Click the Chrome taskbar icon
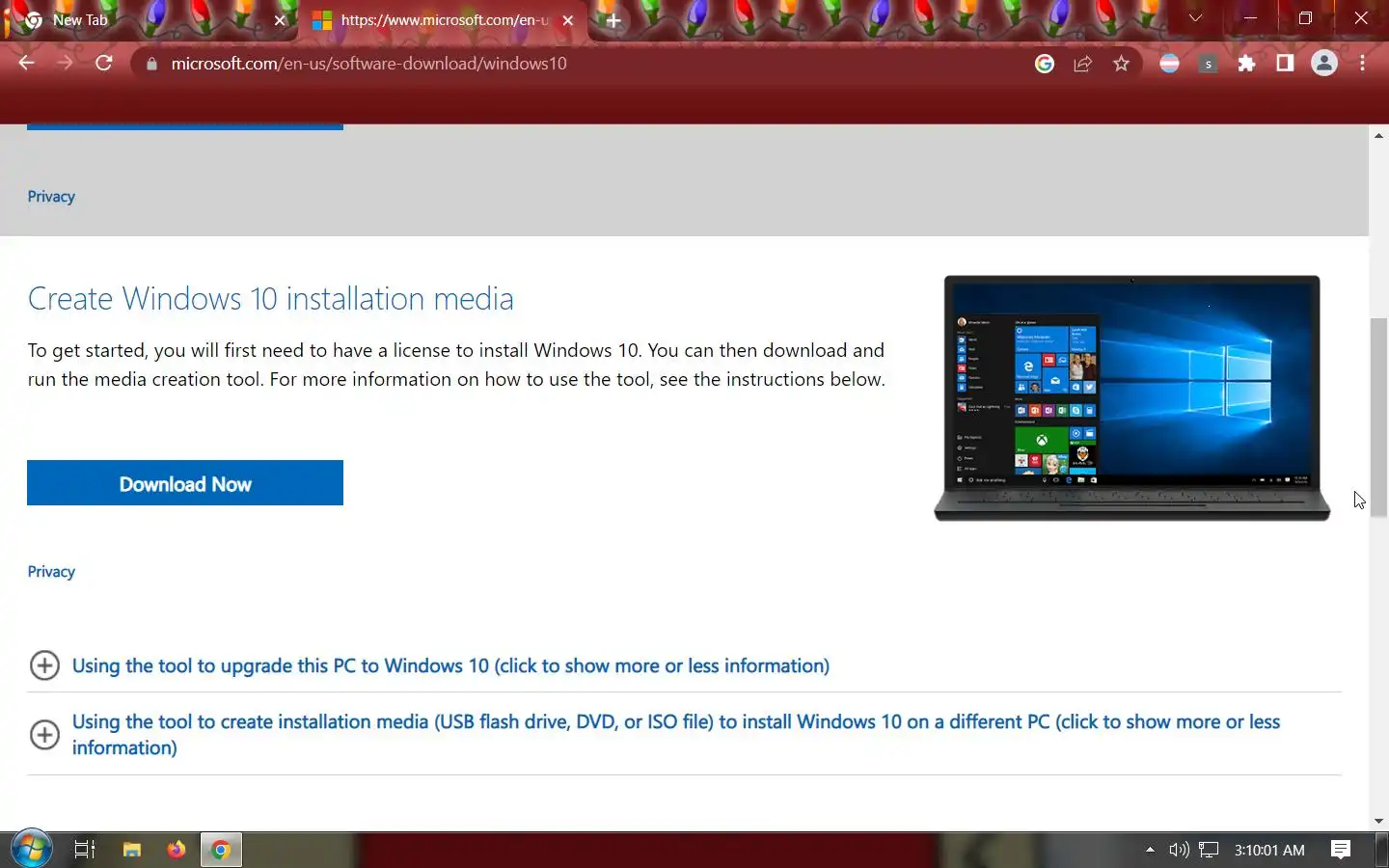Viewport: 1389px width, 868px height. point(221,850)
